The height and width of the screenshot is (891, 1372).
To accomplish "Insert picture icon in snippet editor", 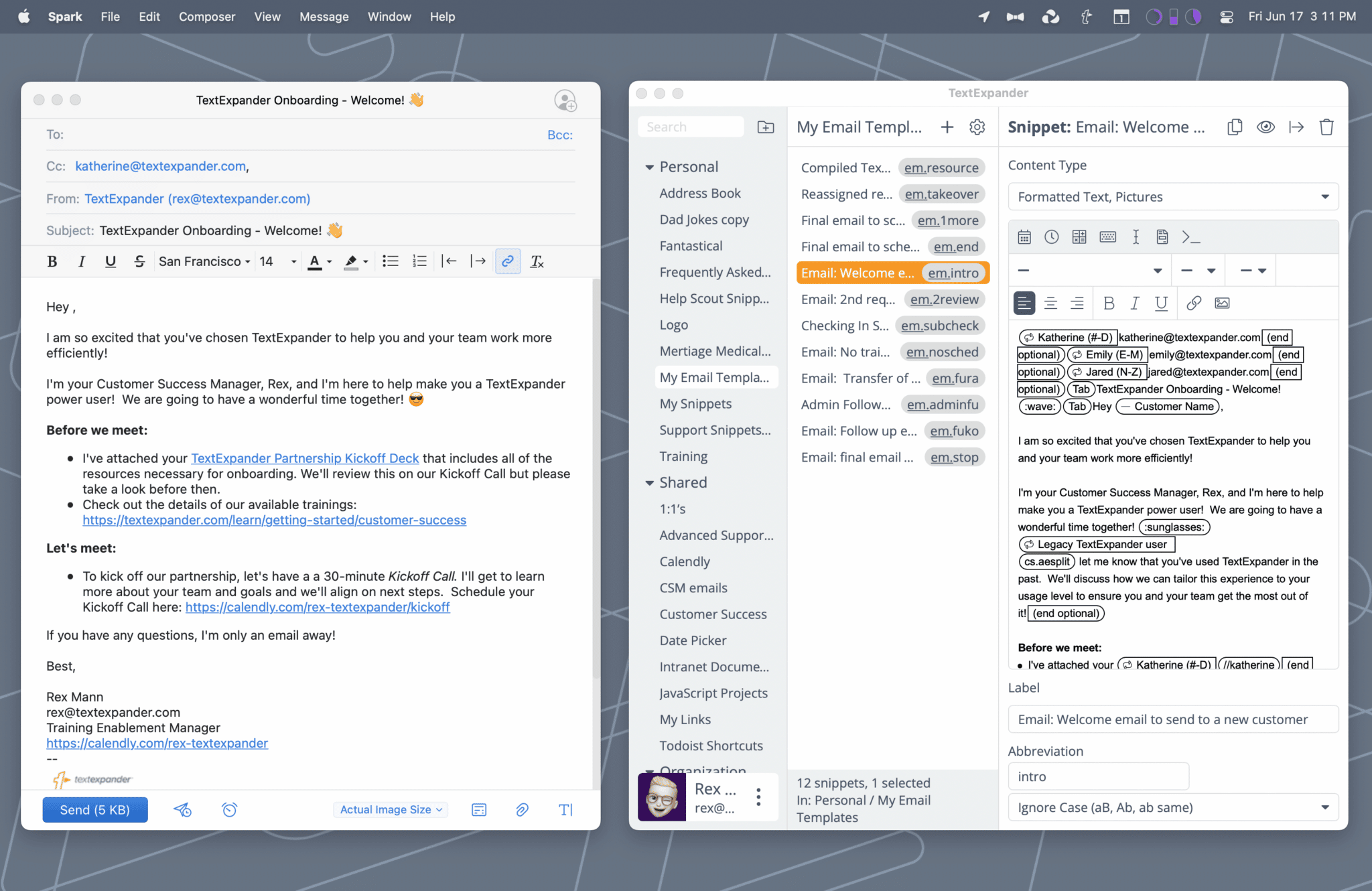I will (1222, 303).
